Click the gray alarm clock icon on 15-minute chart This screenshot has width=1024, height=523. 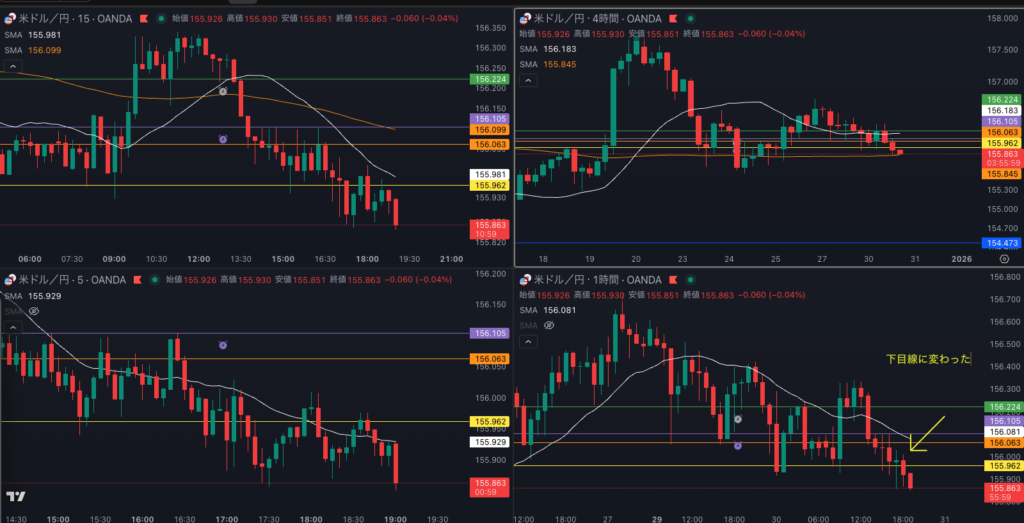223,91
